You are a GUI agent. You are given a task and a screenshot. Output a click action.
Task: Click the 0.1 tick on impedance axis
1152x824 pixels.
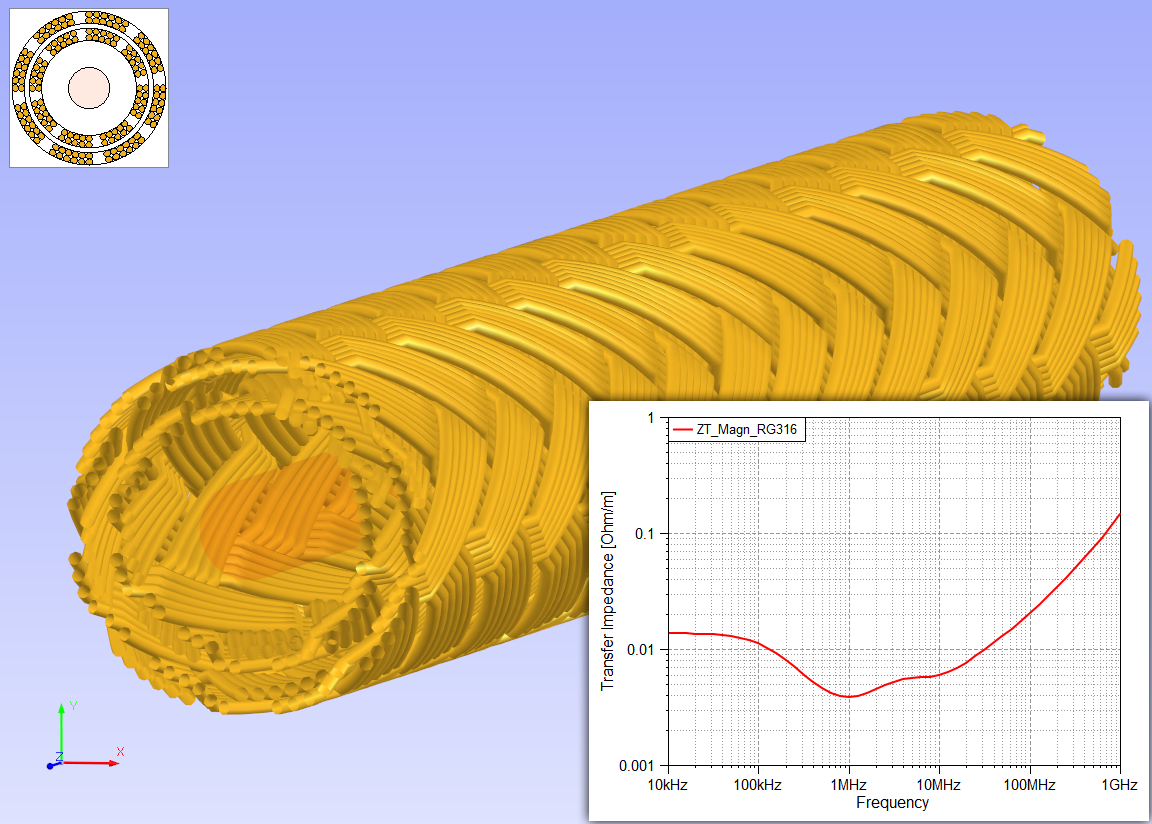click(642, 534)
